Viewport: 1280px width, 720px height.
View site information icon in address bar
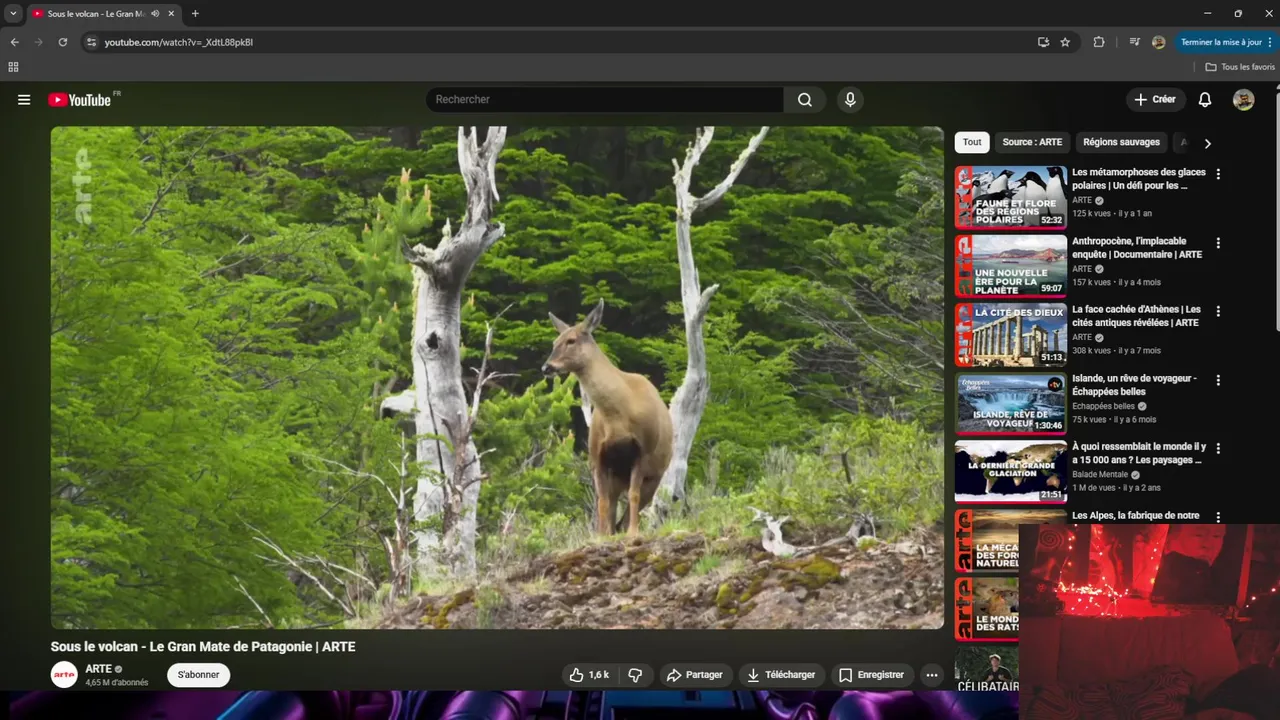[x=91, y=42]
